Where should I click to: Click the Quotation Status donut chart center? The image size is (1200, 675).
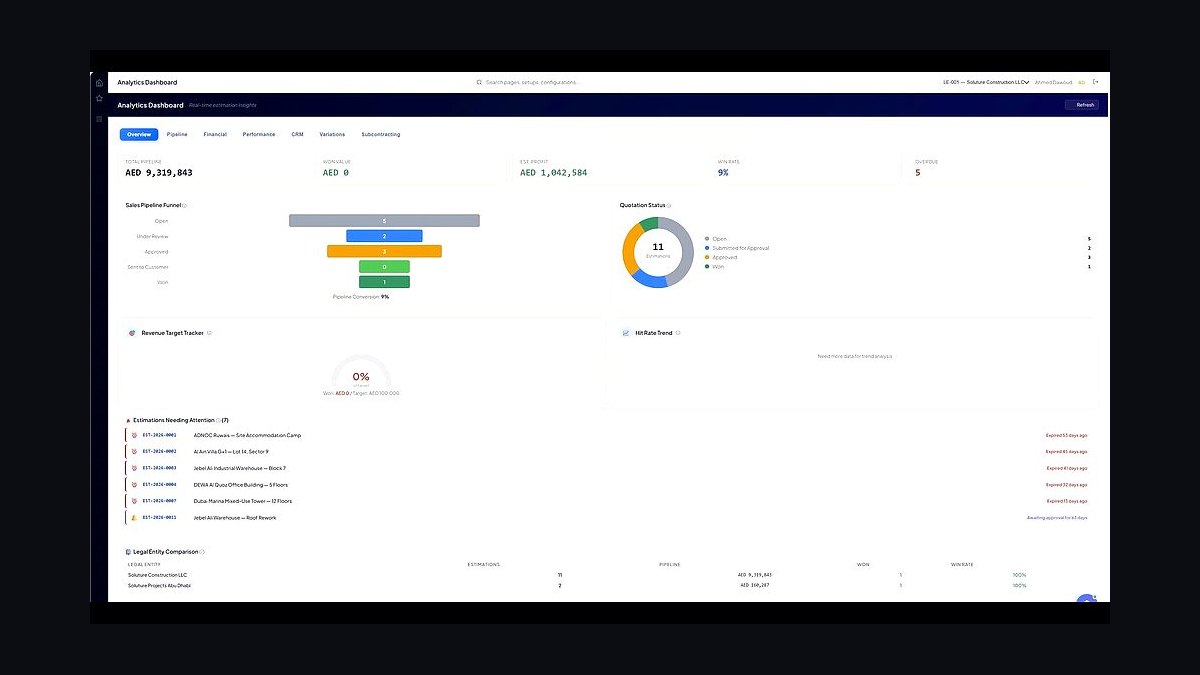[658, 252]
